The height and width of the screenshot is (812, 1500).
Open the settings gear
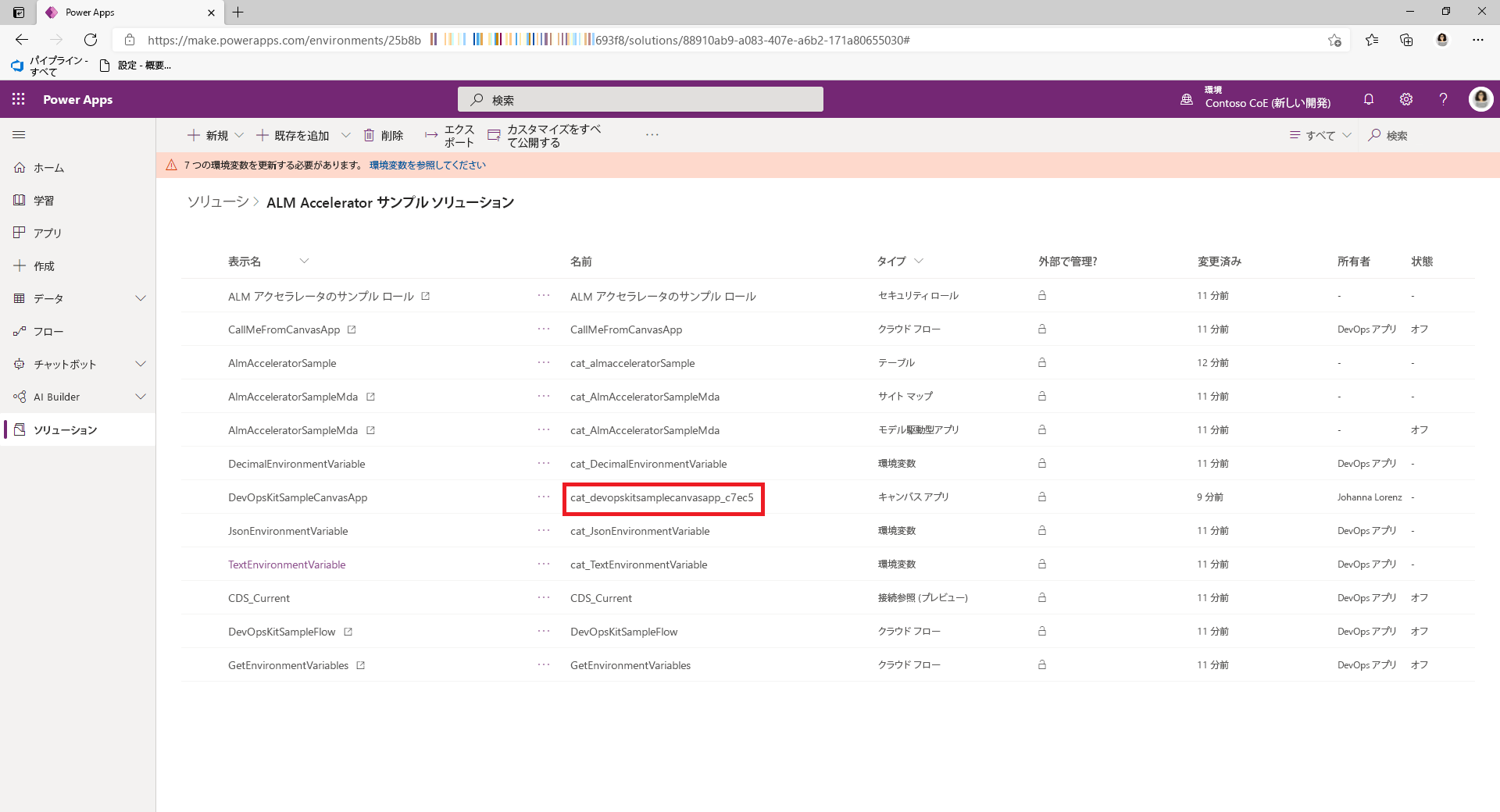click(x=1406, y=99)
